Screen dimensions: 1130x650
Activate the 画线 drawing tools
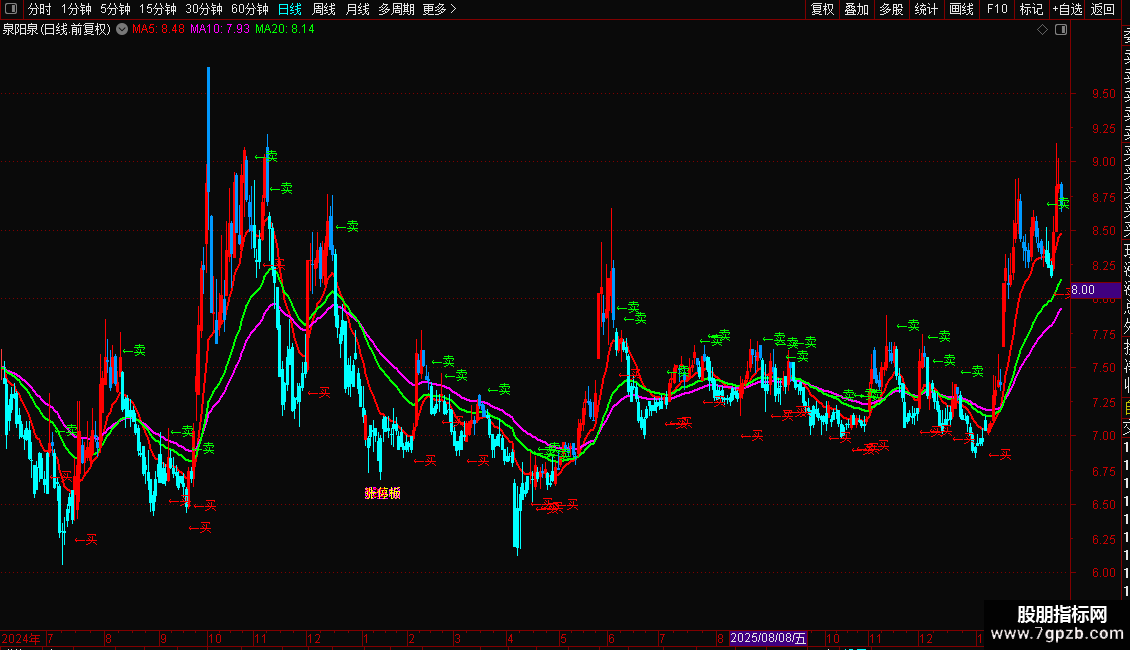(x=961, y=9)
